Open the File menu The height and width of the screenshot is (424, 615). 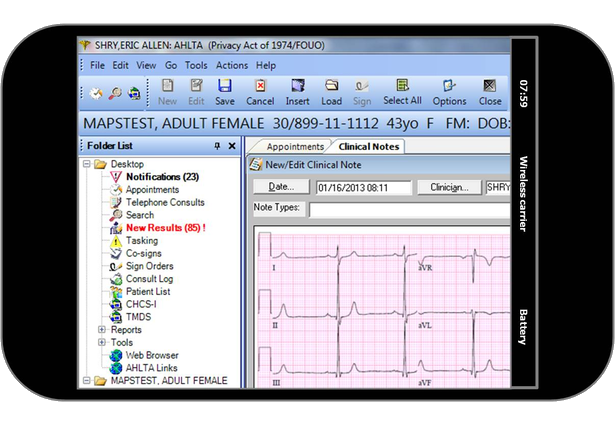click(97, 66)
